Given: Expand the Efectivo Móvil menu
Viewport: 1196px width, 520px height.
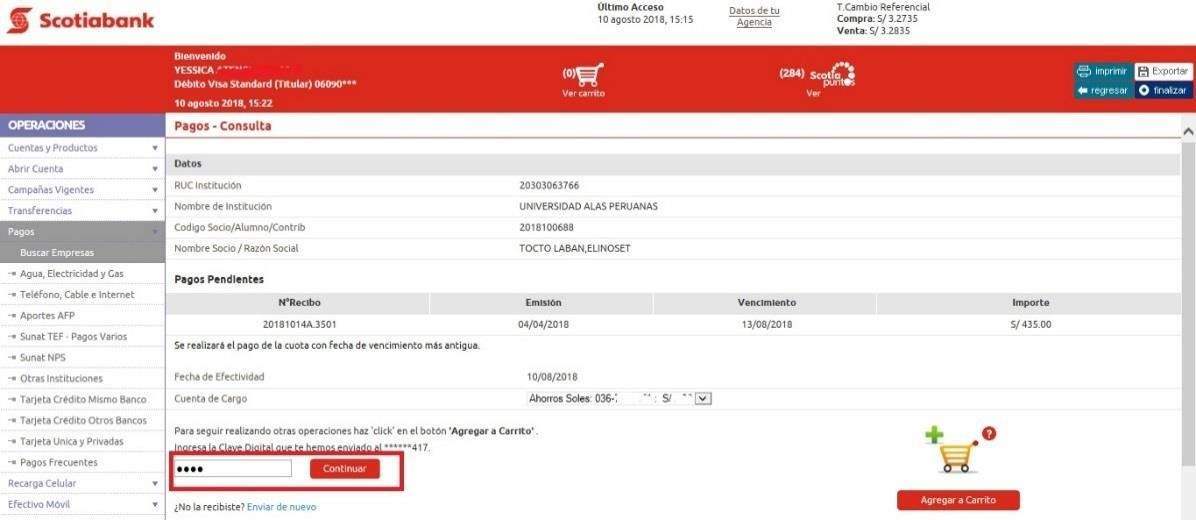Looking at the screenshot, I should pyautogui.click(x=82, y=504).
